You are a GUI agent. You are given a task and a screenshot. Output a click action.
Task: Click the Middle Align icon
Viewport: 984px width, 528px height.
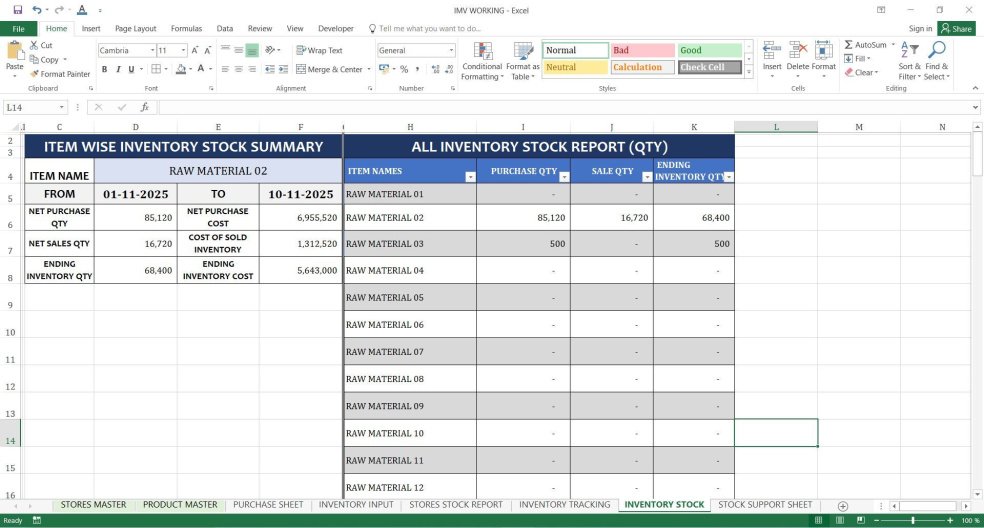coord(238,50)
